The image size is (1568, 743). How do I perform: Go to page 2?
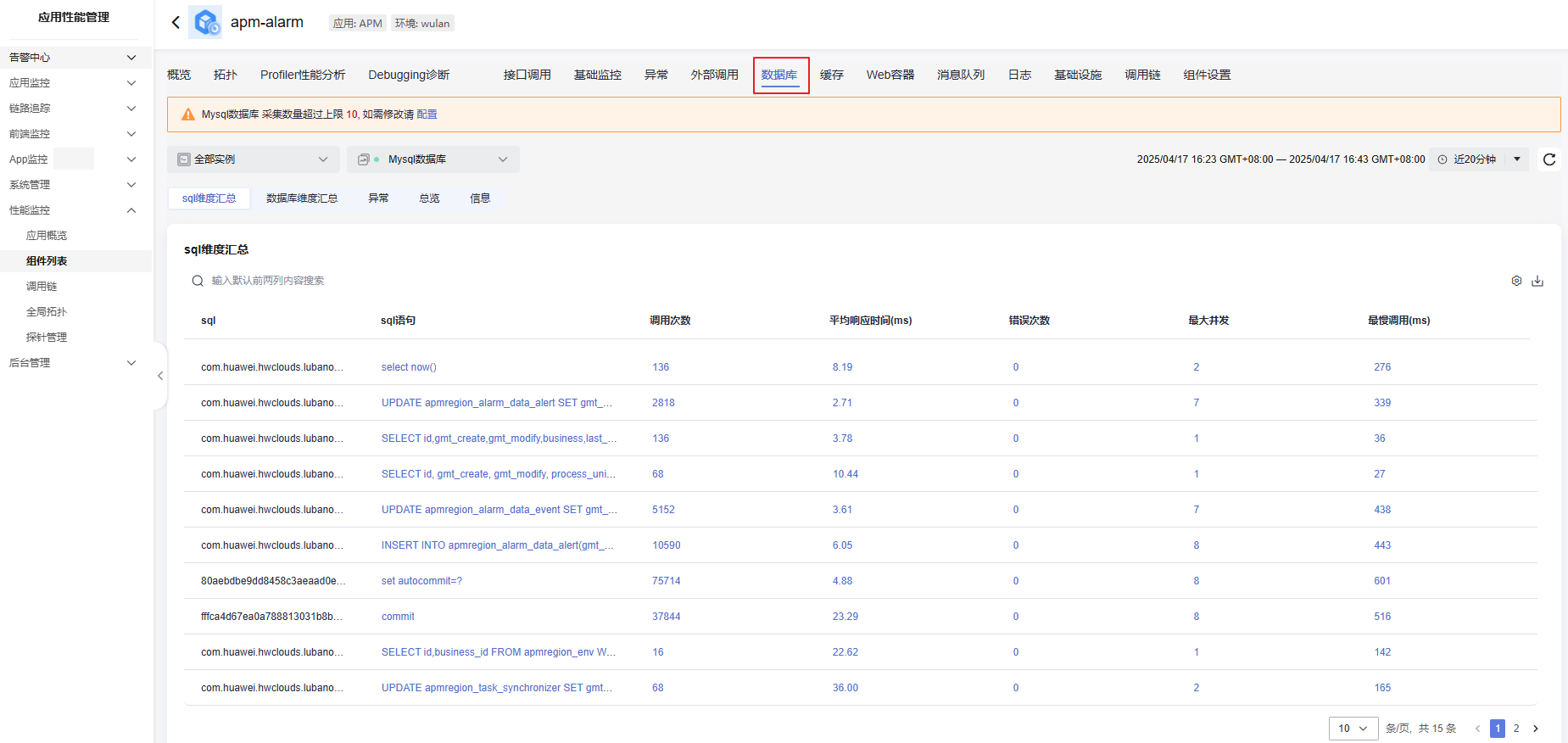(1516, 729)
